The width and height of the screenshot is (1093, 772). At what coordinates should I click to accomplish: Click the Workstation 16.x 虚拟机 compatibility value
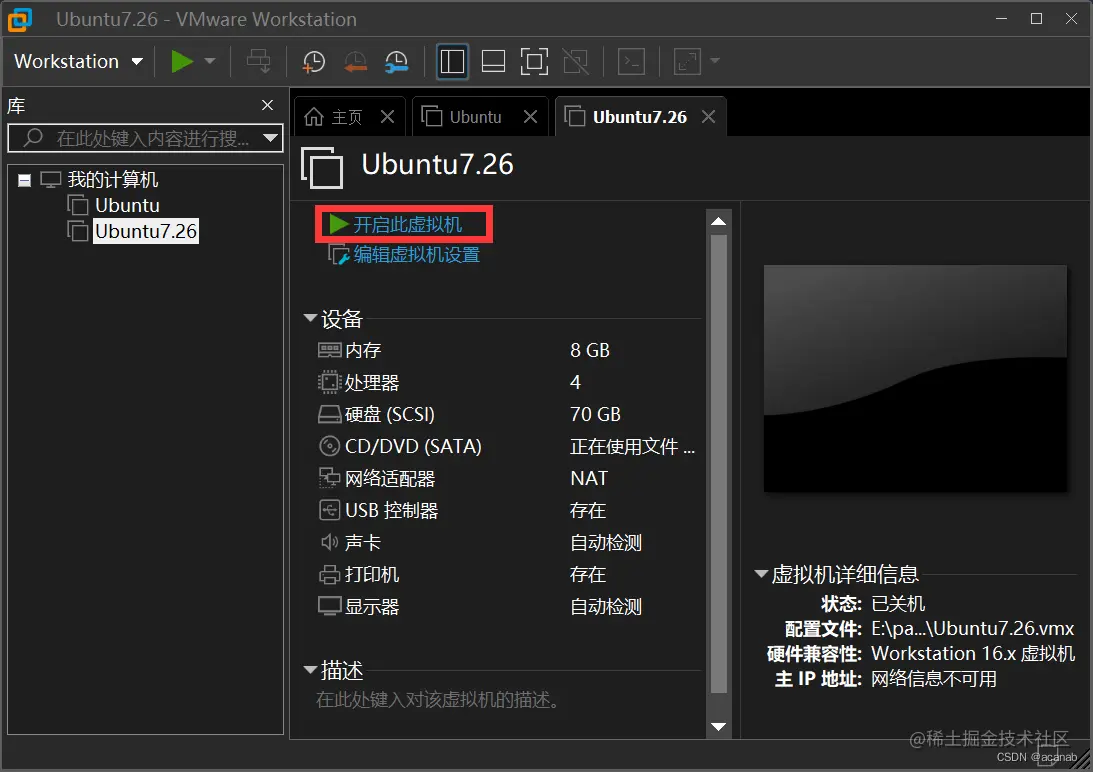(x=973, y=654)
